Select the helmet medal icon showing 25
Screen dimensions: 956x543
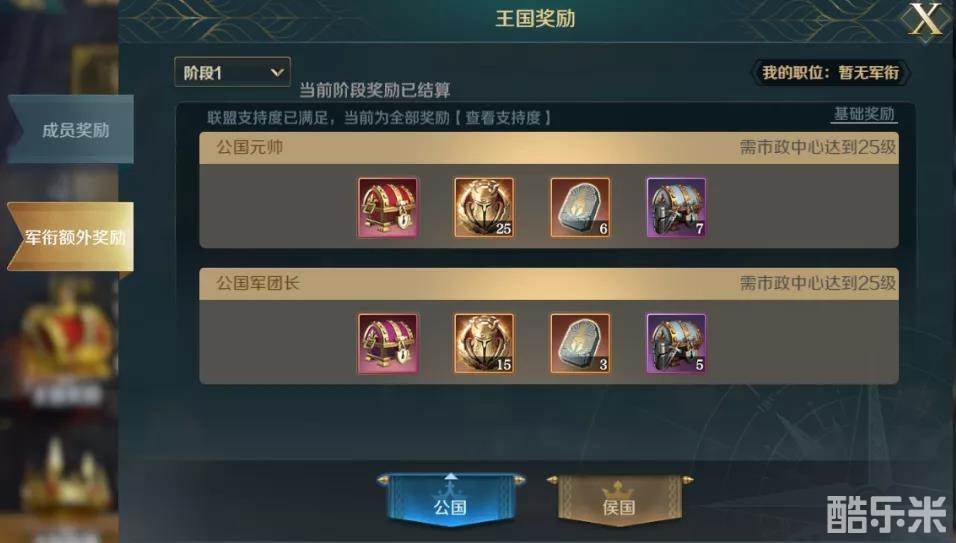(x=484, y=207)
